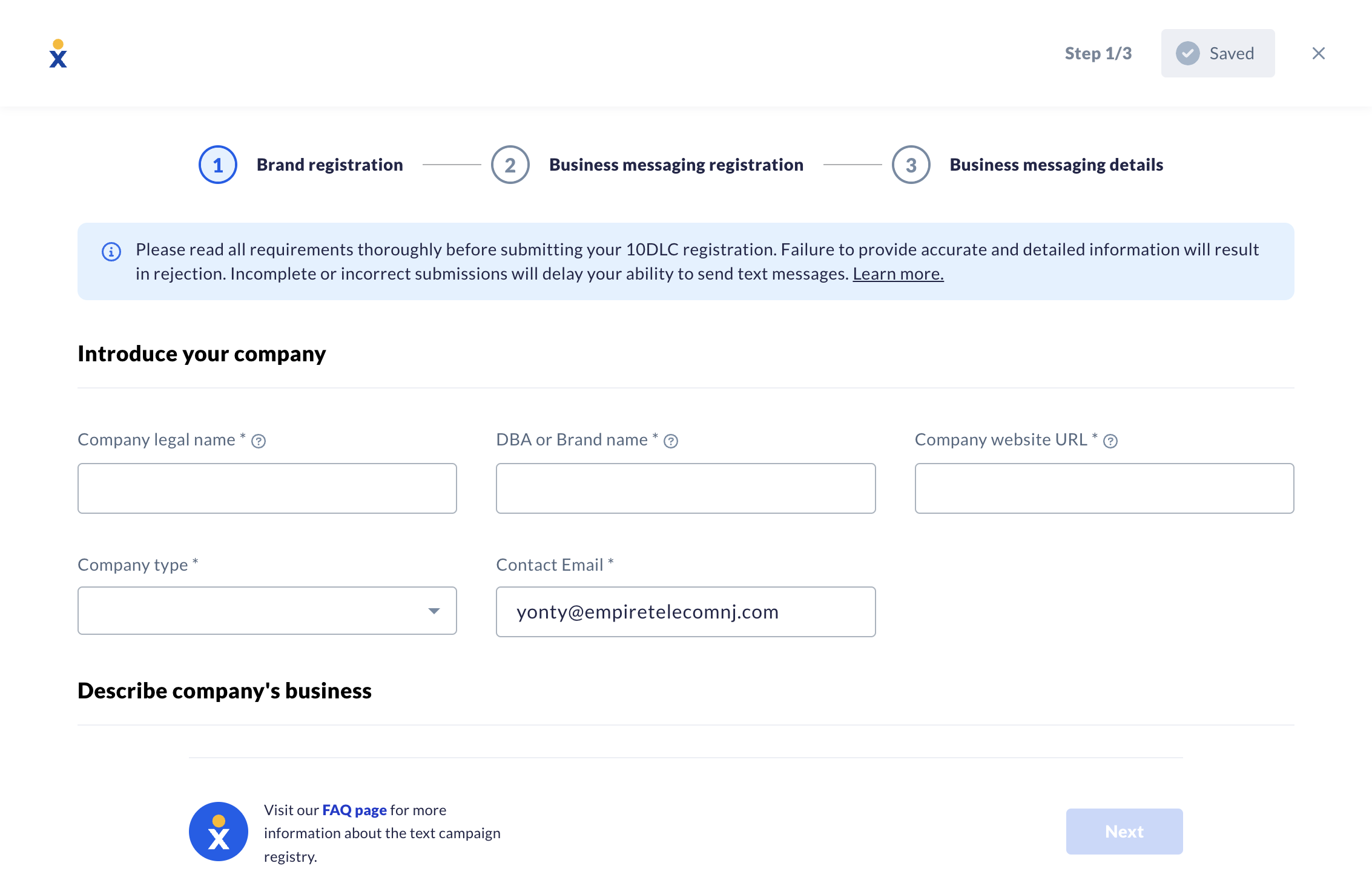
Task: Click the "Describe company's business" heading
Action: [225, 691]
